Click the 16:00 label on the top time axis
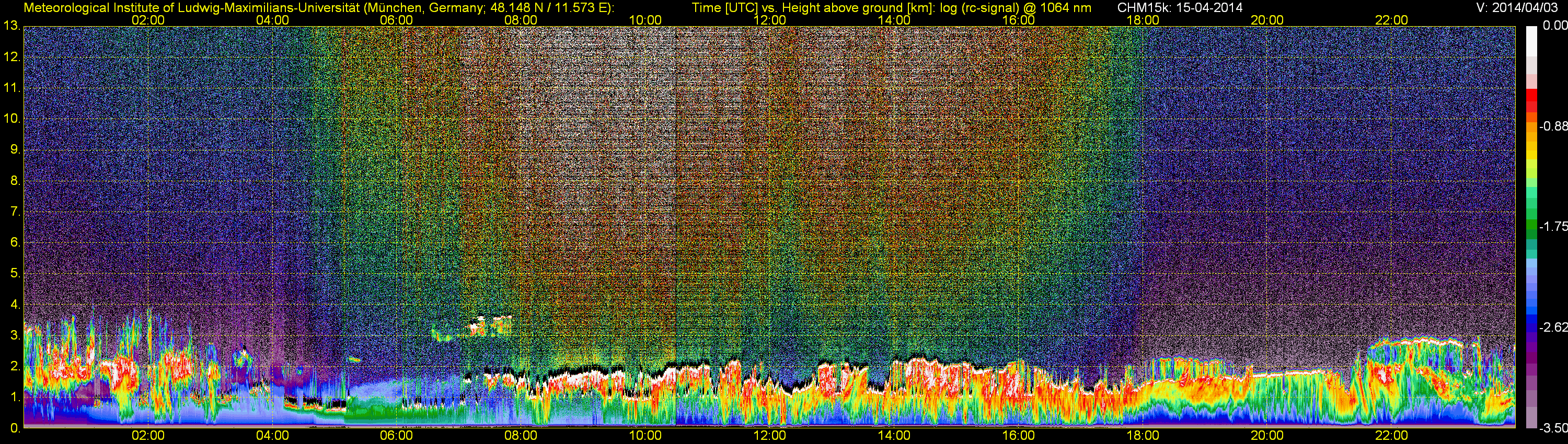Image resolution: width=1568 pixels, height=444 pixels. 1018,20
